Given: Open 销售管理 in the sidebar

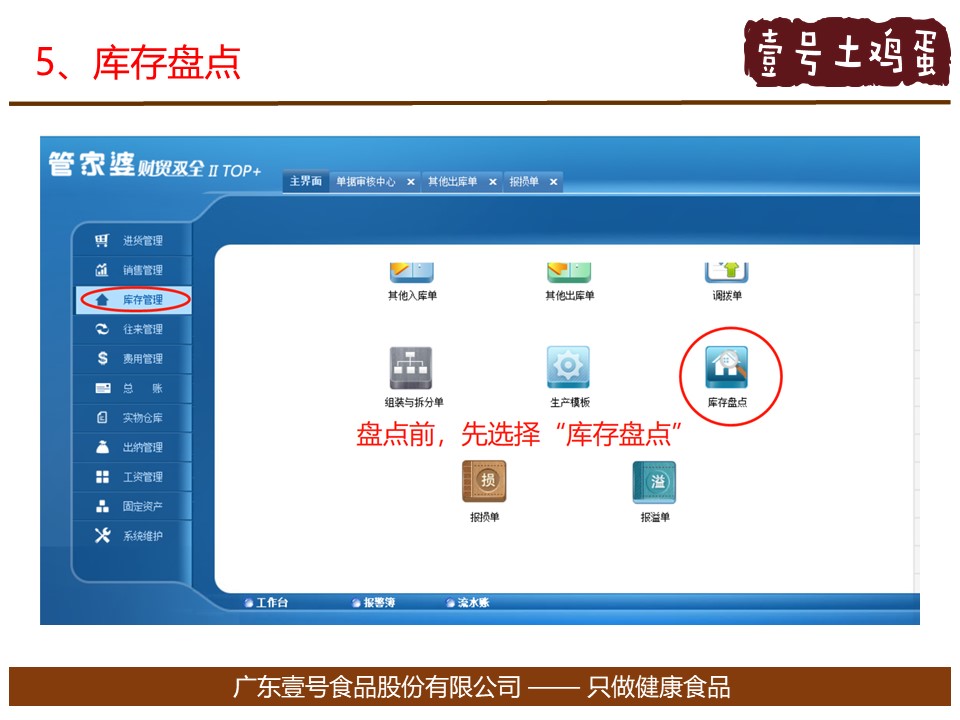Looking at the screenshot, I should [x=141, y=270].
